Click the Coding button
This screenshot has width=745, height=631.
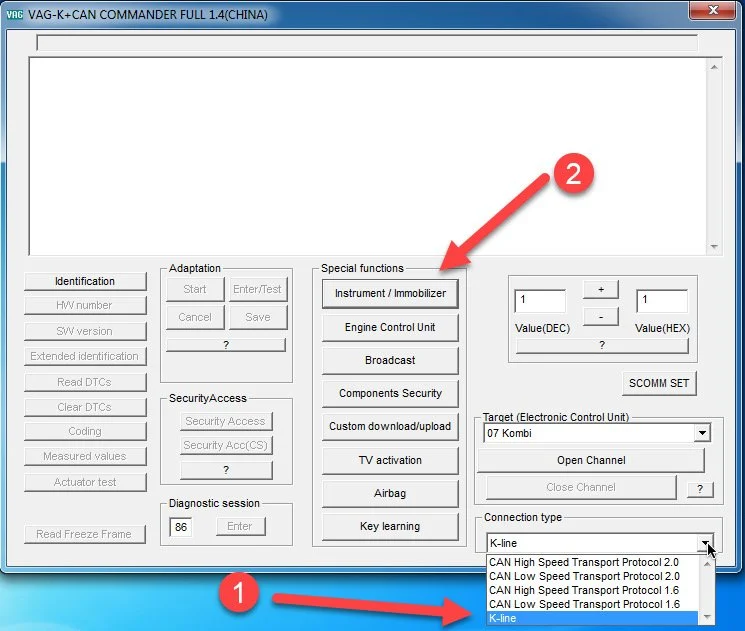(85, 431)
